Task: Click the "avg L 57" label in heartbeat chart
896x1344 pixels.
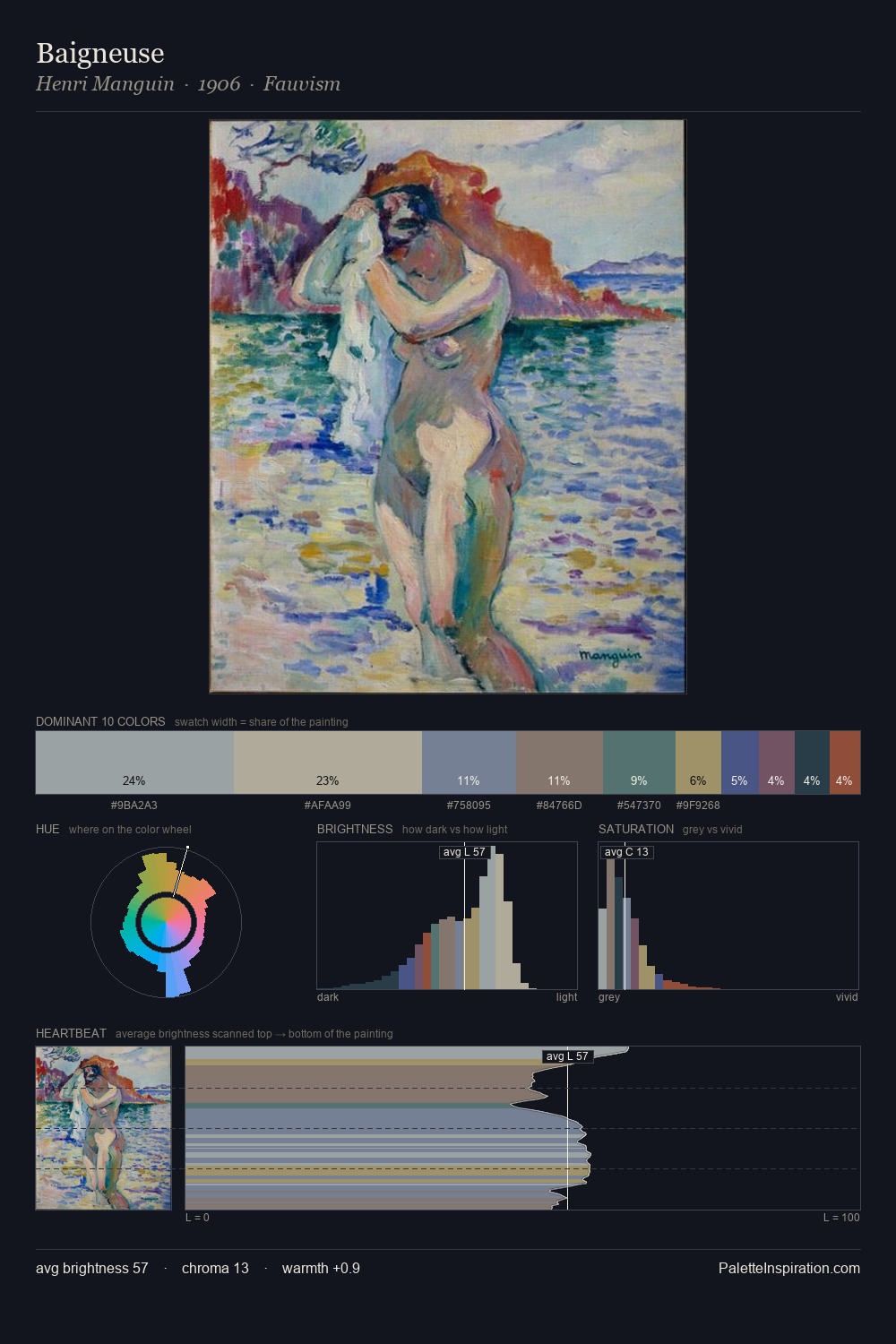Action: pyautogui.click(x=567, y=1056)
